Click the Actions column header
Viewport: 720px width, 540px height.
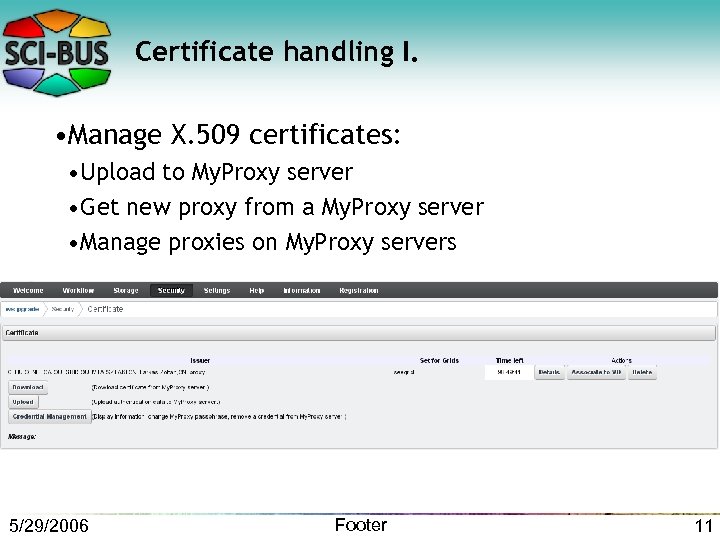point(622,360)
